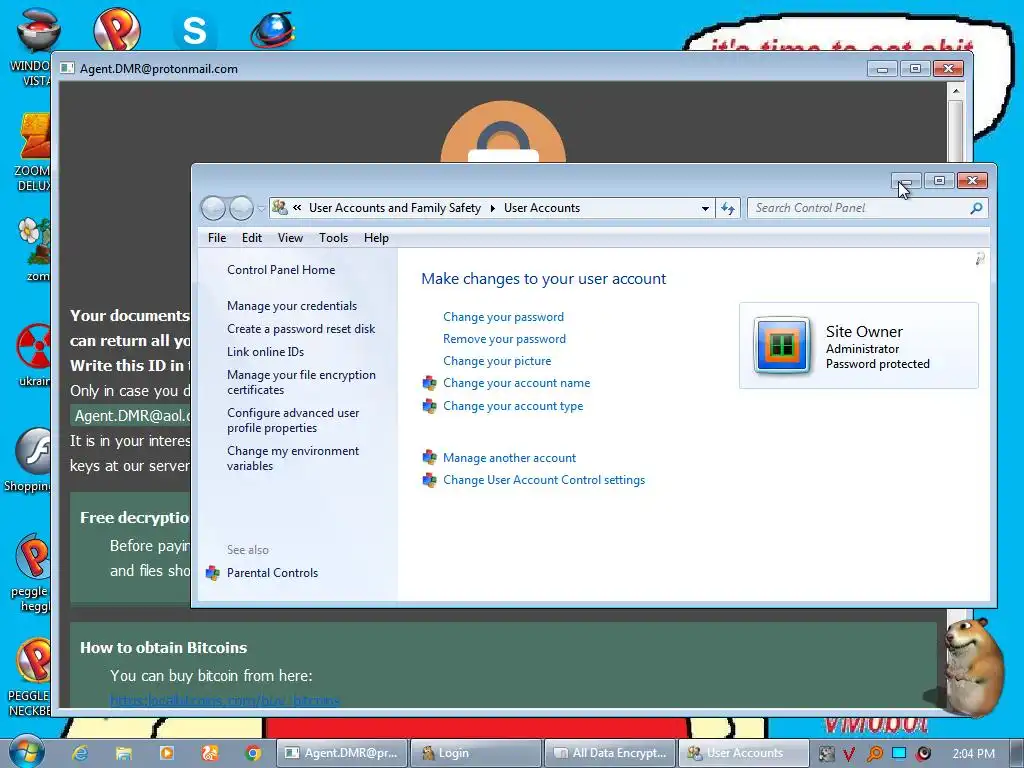1024x768 pixels.
Task: Click Change your password
Action: 503,317
